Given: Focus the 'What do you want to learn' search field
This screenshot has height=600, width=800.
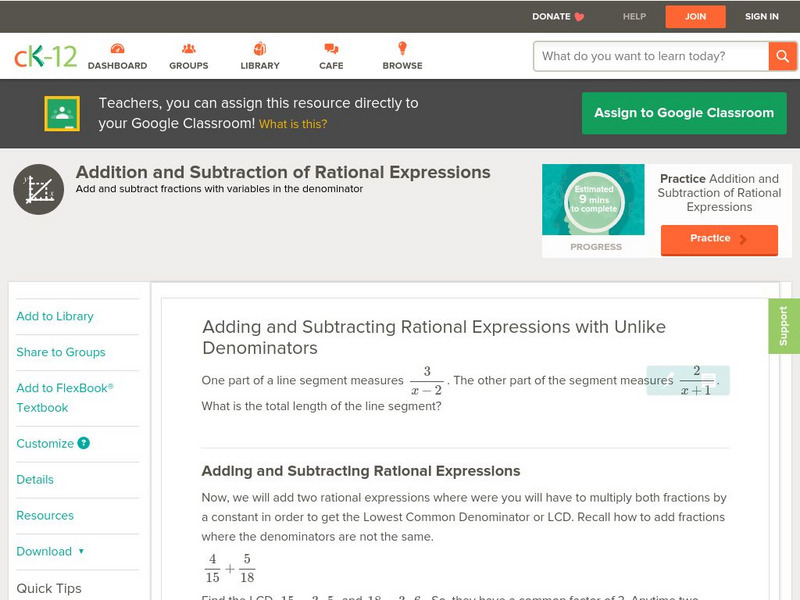Looking at the screenshot, I should click(x=652, y=56).
